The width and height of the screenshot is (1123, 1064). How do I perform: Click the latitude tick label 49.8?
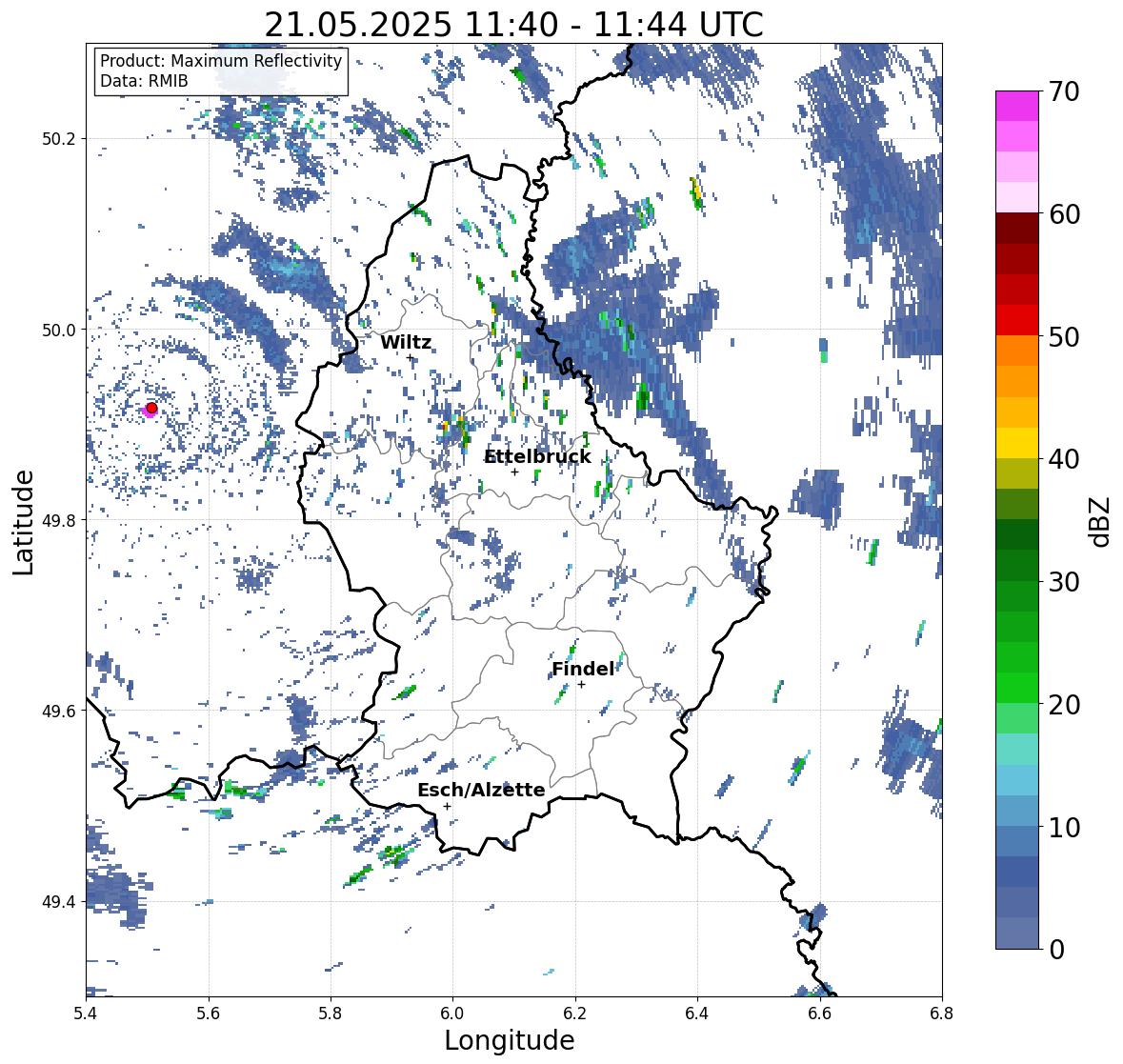(59, 520)
